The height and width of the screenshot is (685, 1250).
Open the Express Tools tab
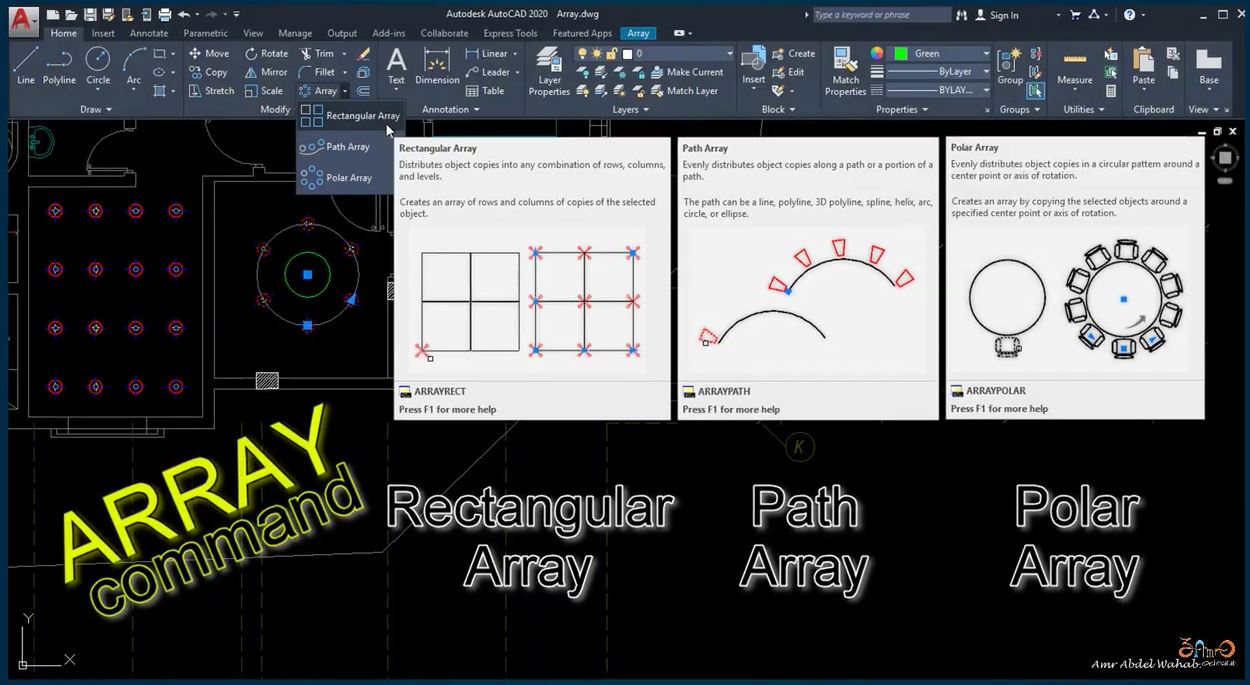(x=510, y=33)
